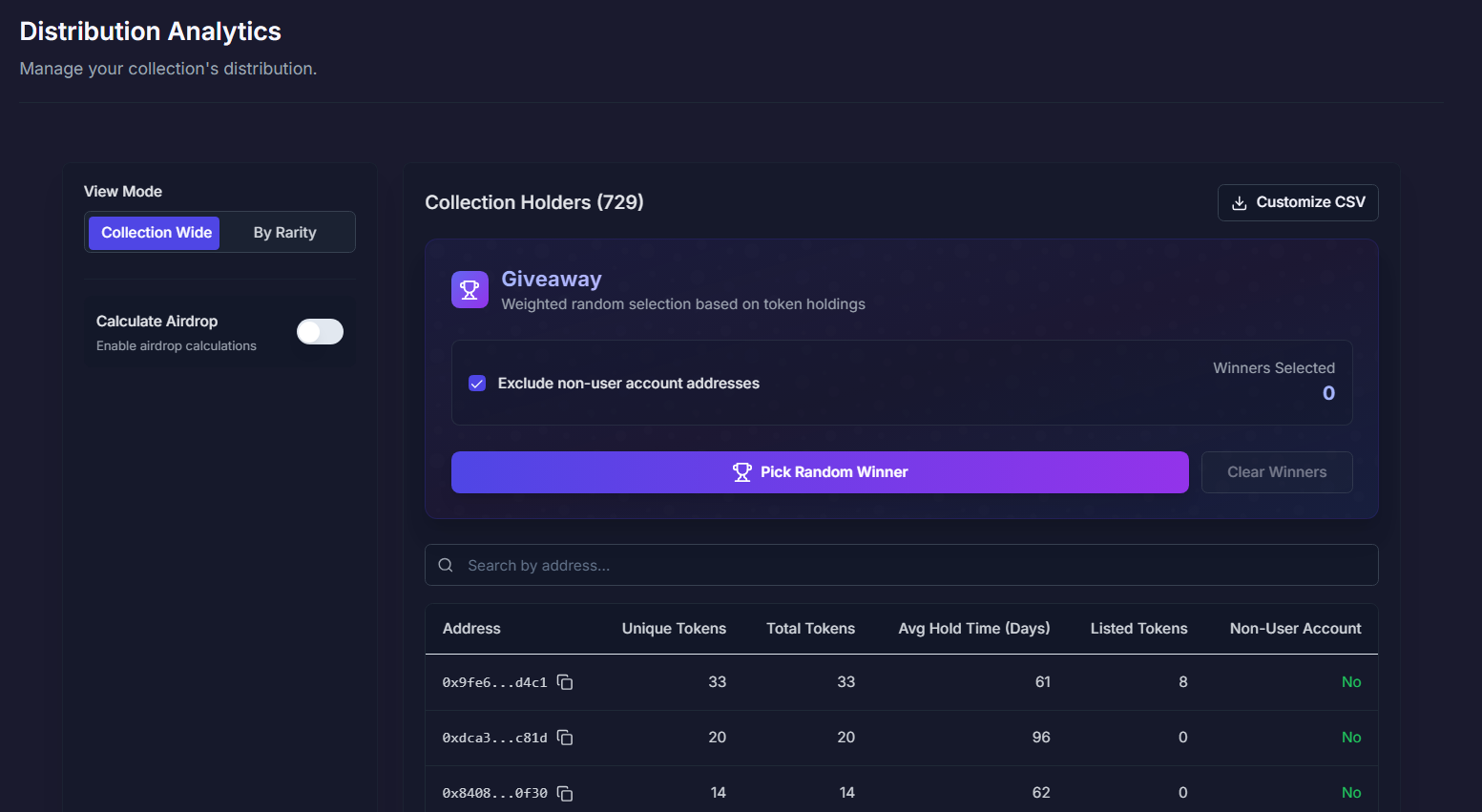The height and width of the screenshot is (812, 1482).
Task: Click the search magnifier icon
Action: (446, 566)
